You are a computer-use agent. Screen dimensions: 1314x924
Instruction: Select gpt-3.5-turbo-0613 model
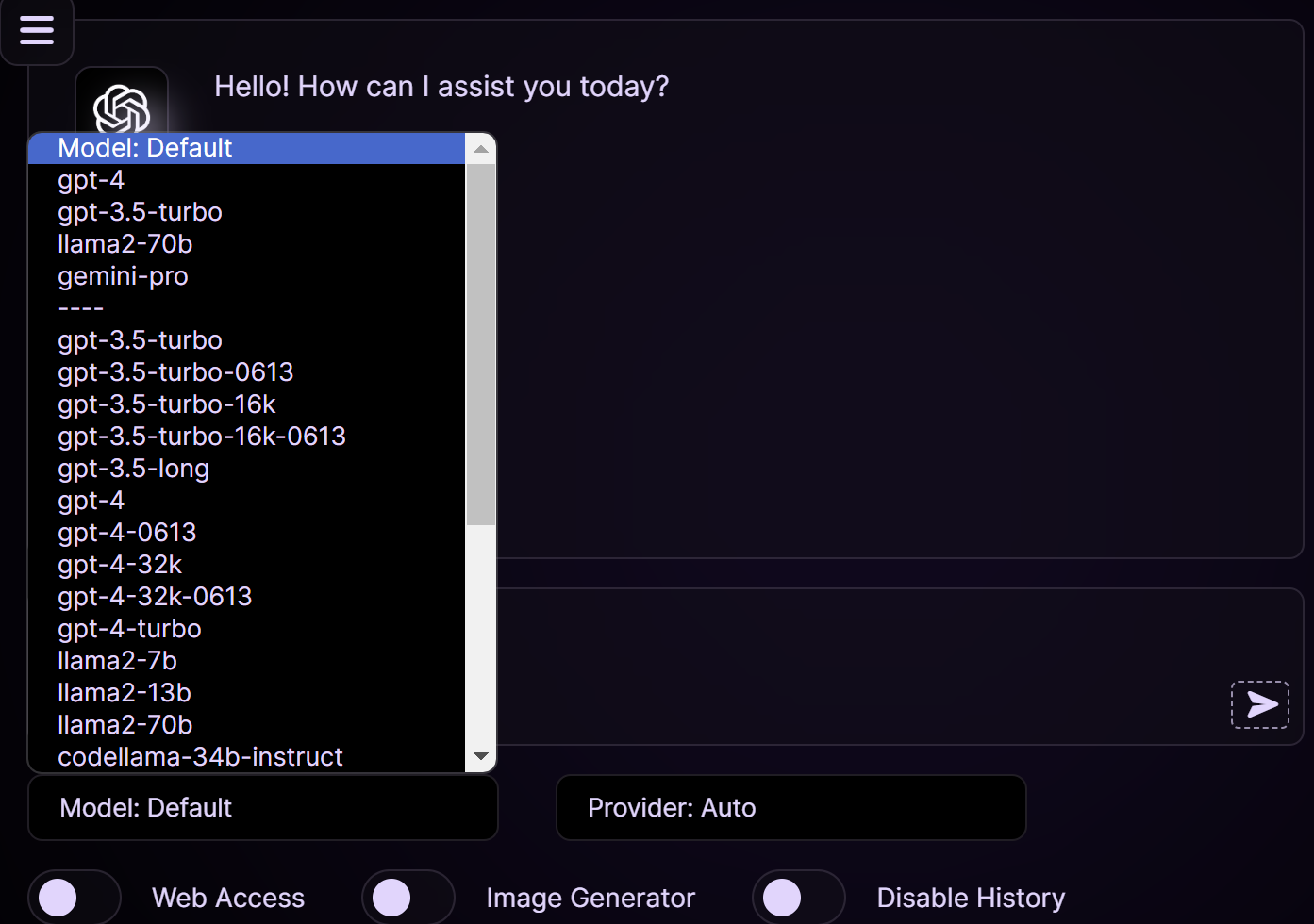click(247, 372)
